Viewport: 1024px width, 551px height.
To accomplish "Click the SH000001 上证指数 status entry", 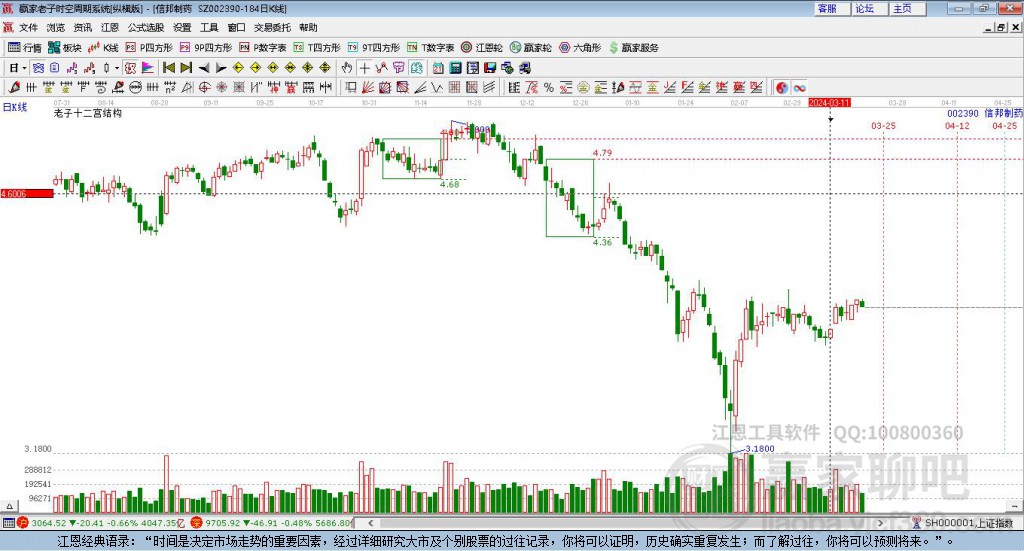I will tap(963, 523).
